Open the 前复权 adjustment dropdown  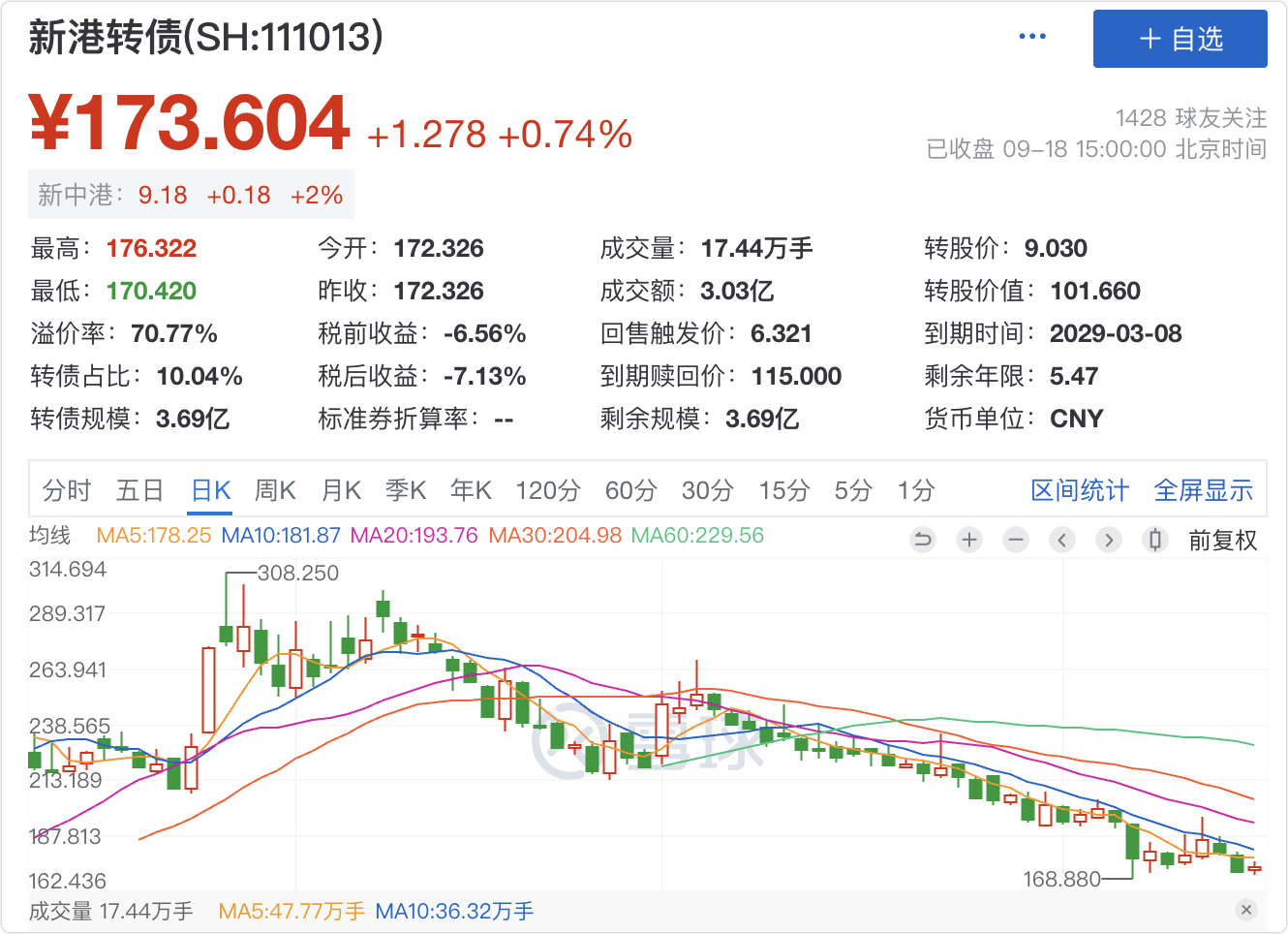1222,541
